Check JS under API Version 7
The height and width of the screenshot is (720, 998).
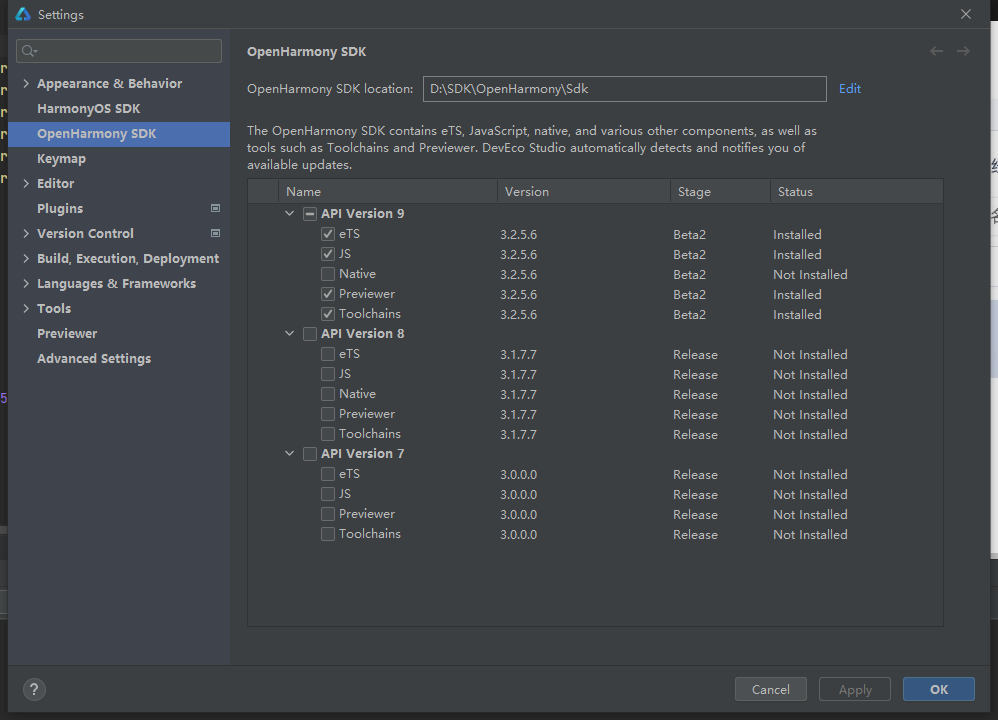[x=328, y=494]
